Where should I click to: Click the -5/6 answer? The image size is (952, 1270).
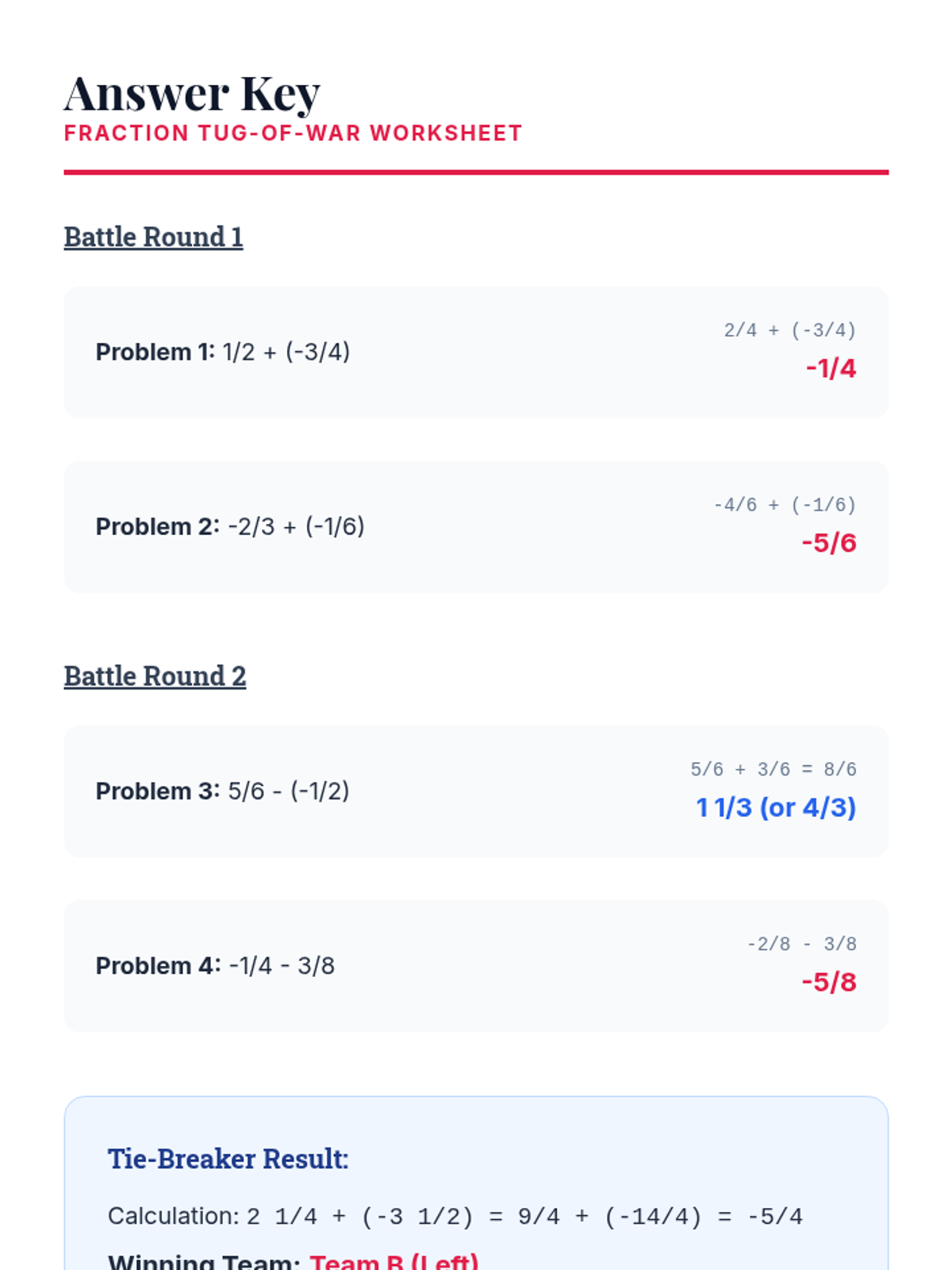(x=829, y=543)
